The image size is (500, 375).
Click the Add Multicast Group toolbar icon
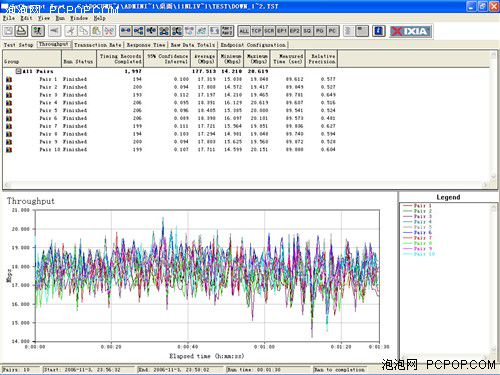pyautogui.click(x=138, y=31)
